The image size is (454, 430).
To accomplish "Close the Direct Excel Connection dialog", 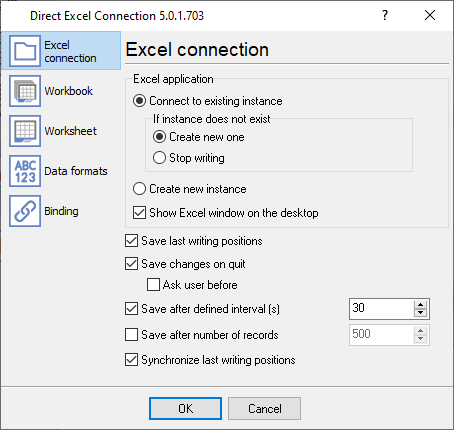I will [430, 15].
